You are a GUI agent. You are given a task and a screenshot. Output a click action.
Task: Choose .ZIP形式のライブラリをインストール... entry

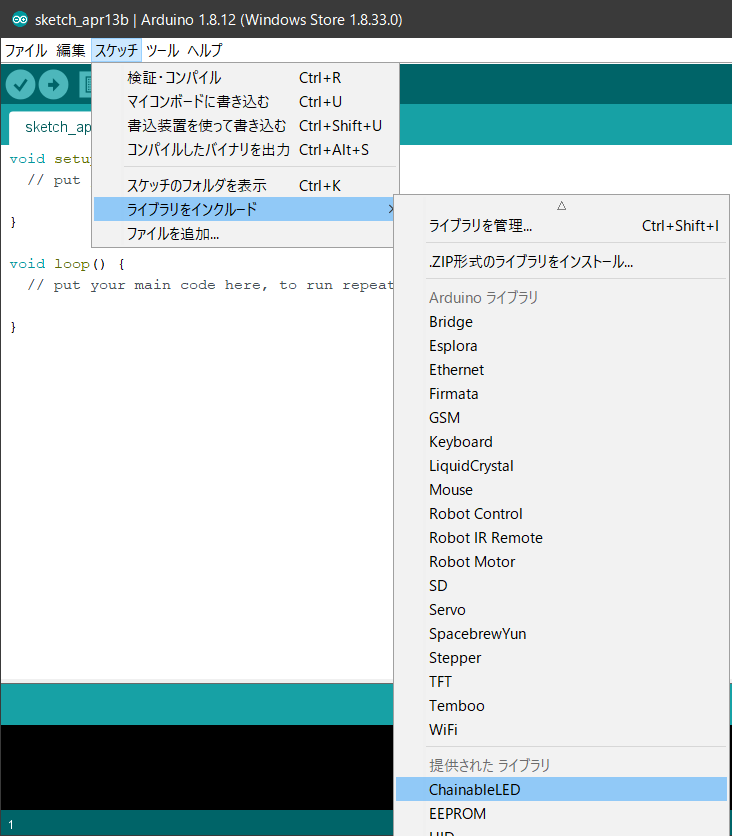coord(561,262)
